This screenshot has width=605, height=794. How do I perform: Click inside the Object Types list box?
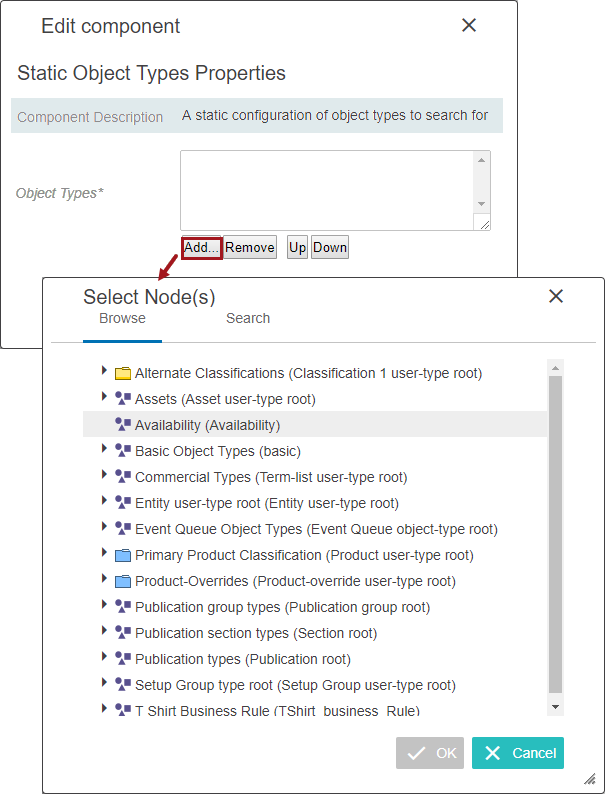coord(325,190)
